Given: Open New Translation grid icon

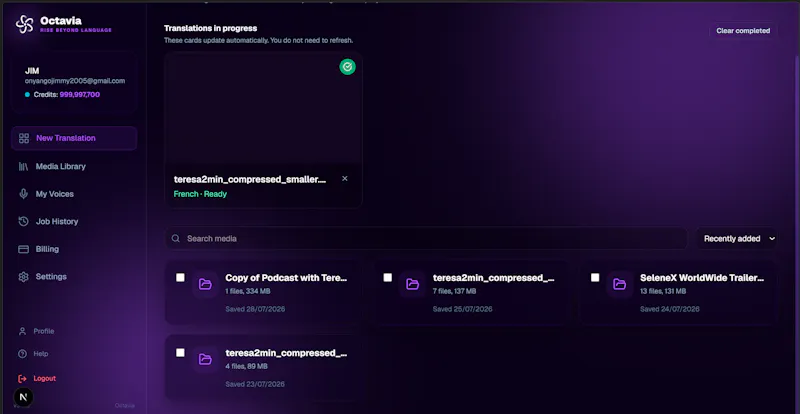Looking at the screenshot, I should [x=23, y=138].
